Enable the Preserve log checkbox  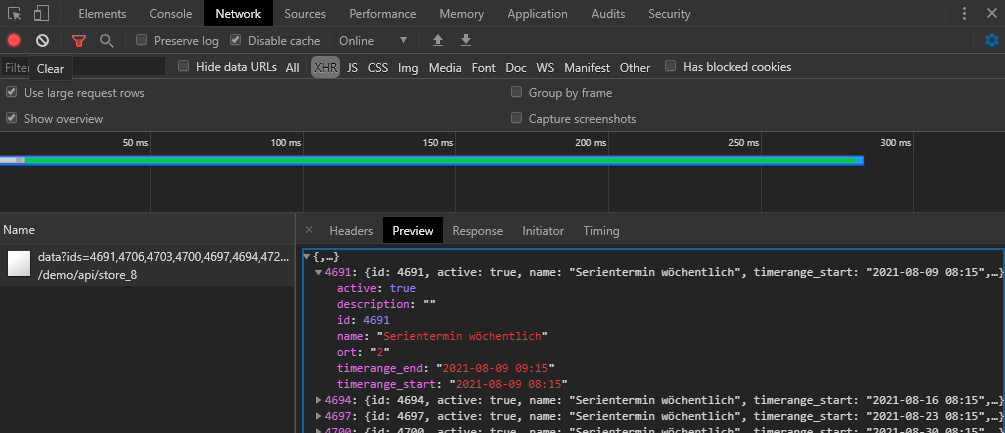(142, 41)
